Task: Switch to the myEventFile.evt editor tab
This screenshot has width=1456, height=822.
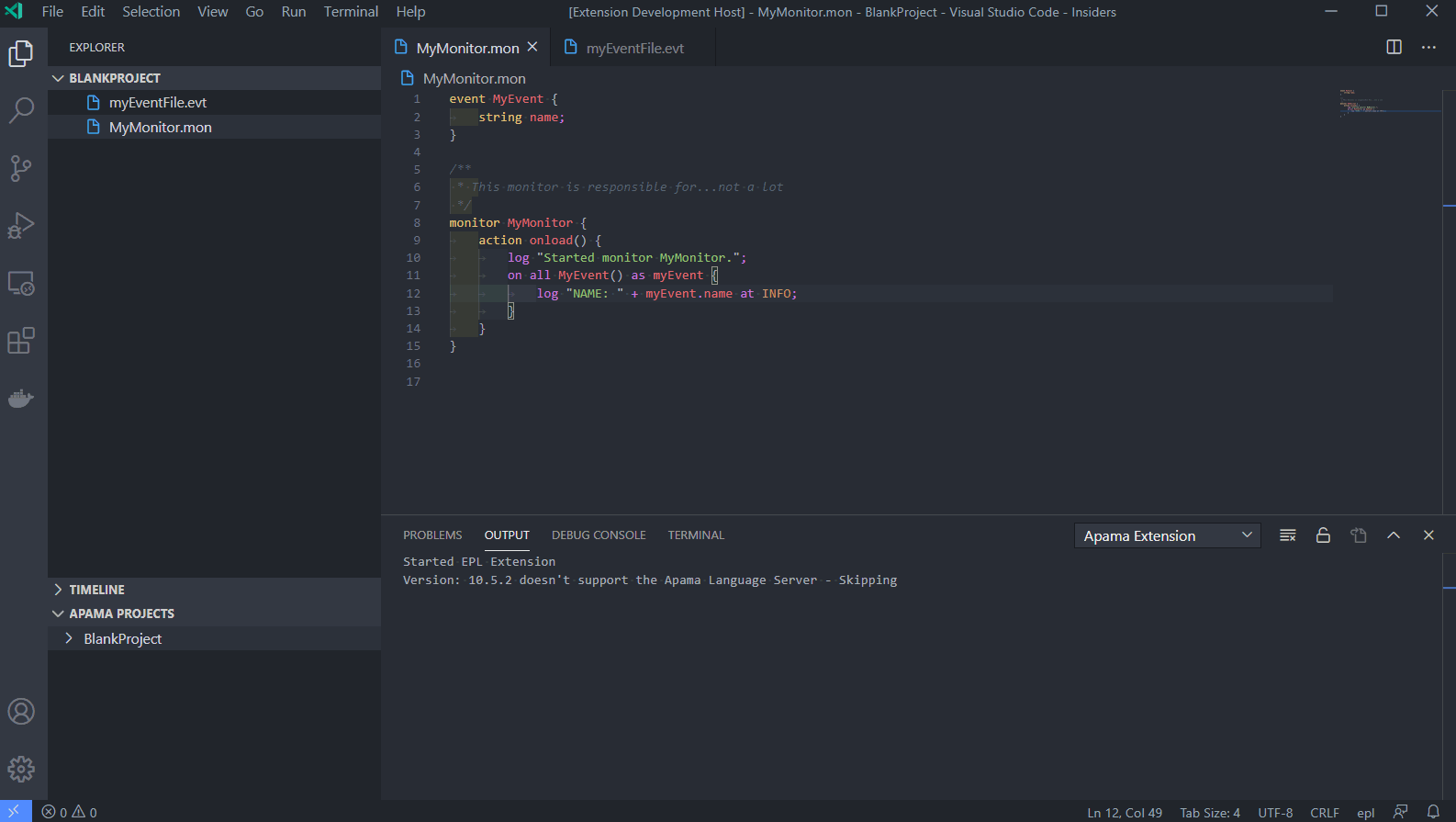Action: click(x=633, y=48)
